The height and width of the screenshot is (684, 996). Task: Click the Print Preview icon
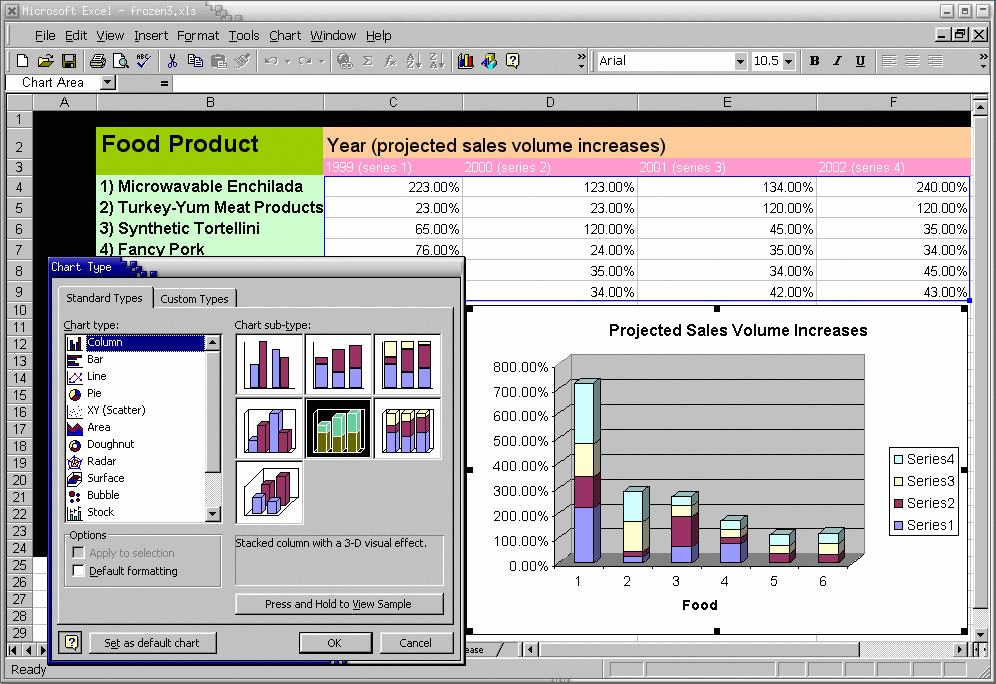(120, 61)
